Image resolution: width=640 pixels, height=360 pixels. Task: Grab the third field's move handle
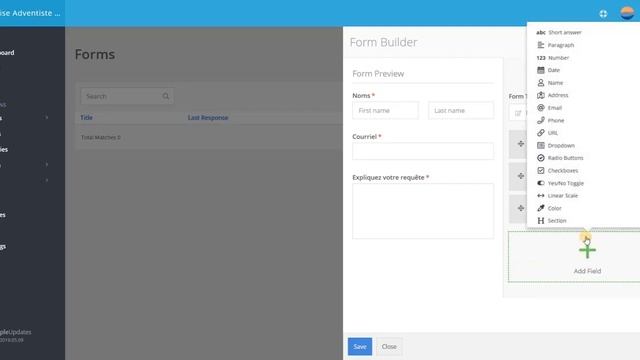pyautogui.click(x=521, y=208)
